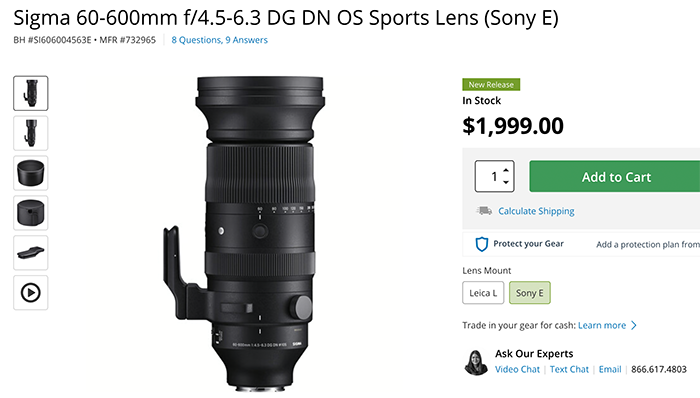Click the shipping truck icon

point(484,211)
